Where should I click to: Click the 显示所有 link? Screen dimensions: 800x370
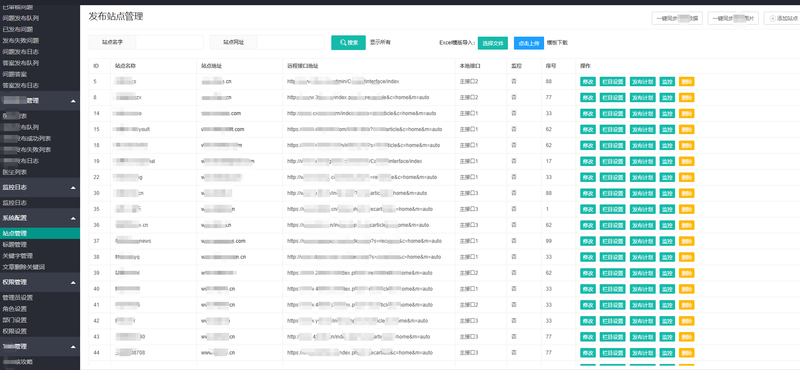coord(380,42)
